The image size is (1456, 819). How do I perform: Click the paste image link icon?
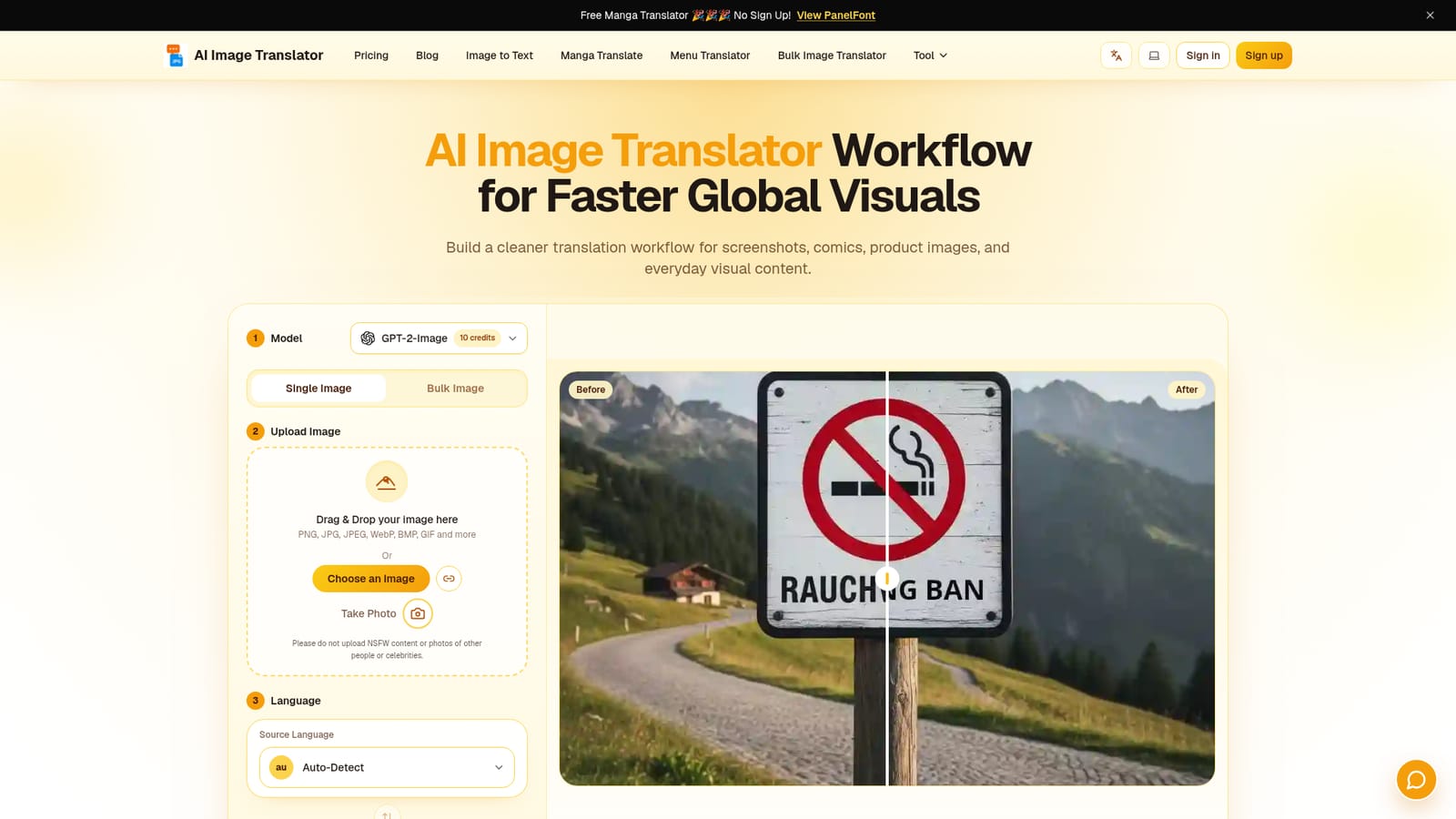(449, 579)
